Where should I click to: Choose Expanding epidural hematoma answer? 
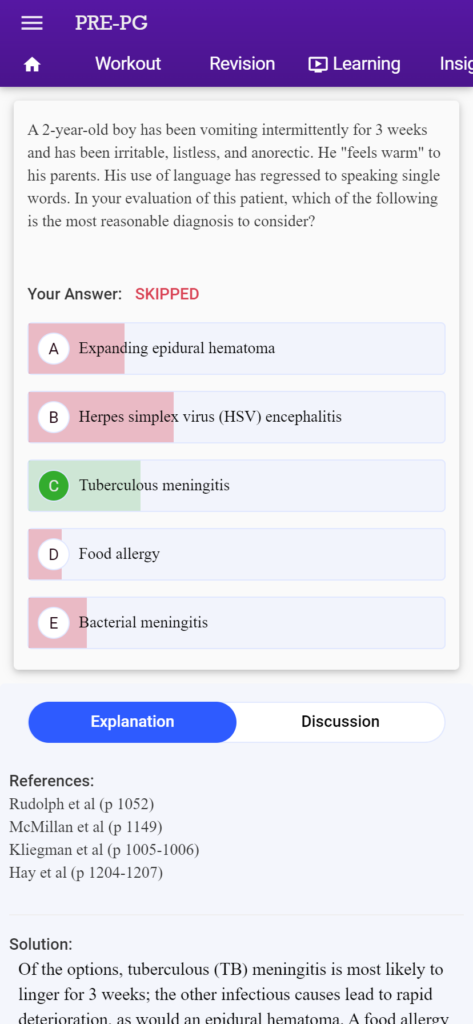click(236, 349)
